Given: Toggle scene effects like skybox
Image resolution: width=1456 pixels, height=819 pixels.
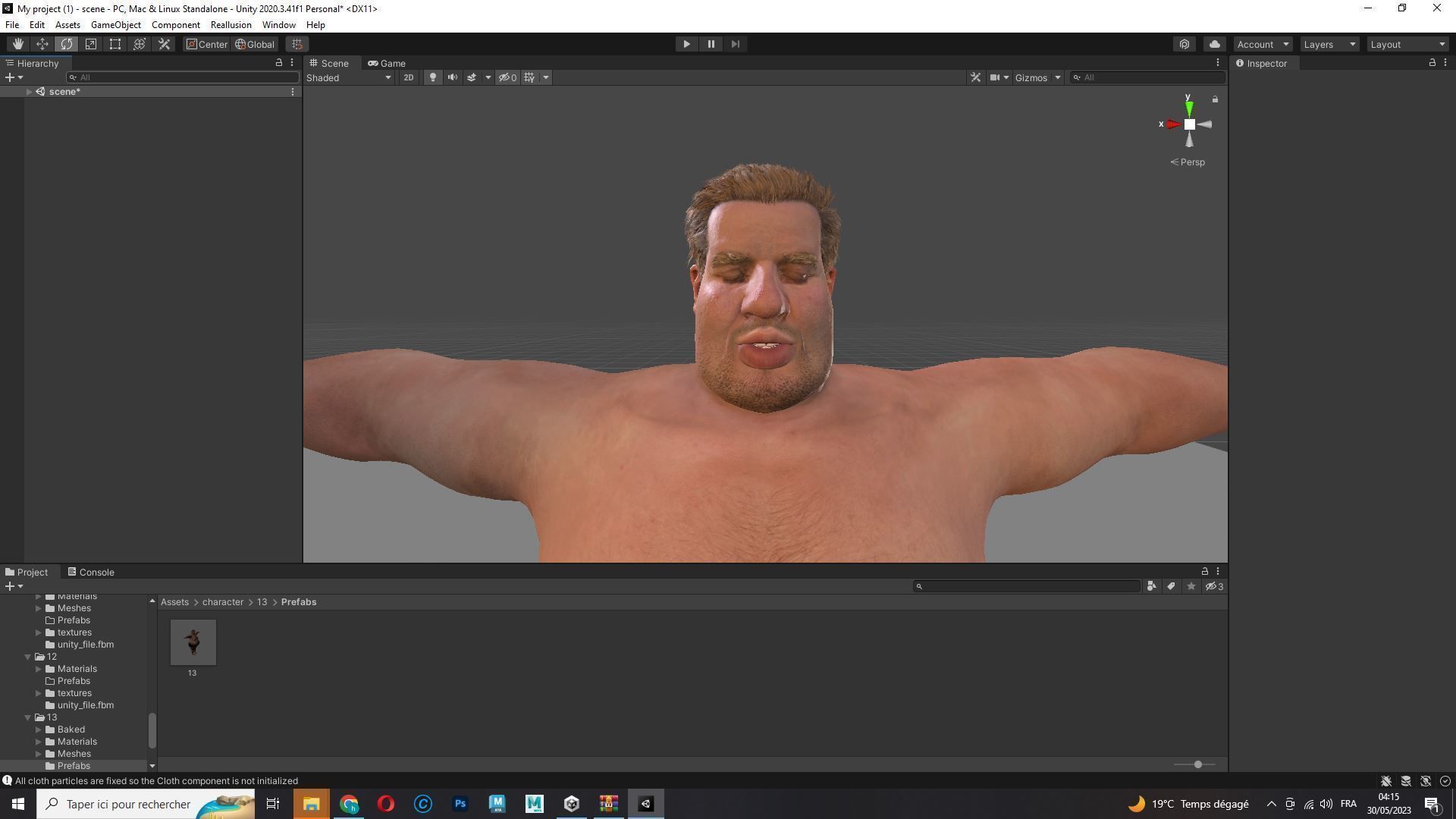Looking at the screenshot, I should (x=472, y=77).
